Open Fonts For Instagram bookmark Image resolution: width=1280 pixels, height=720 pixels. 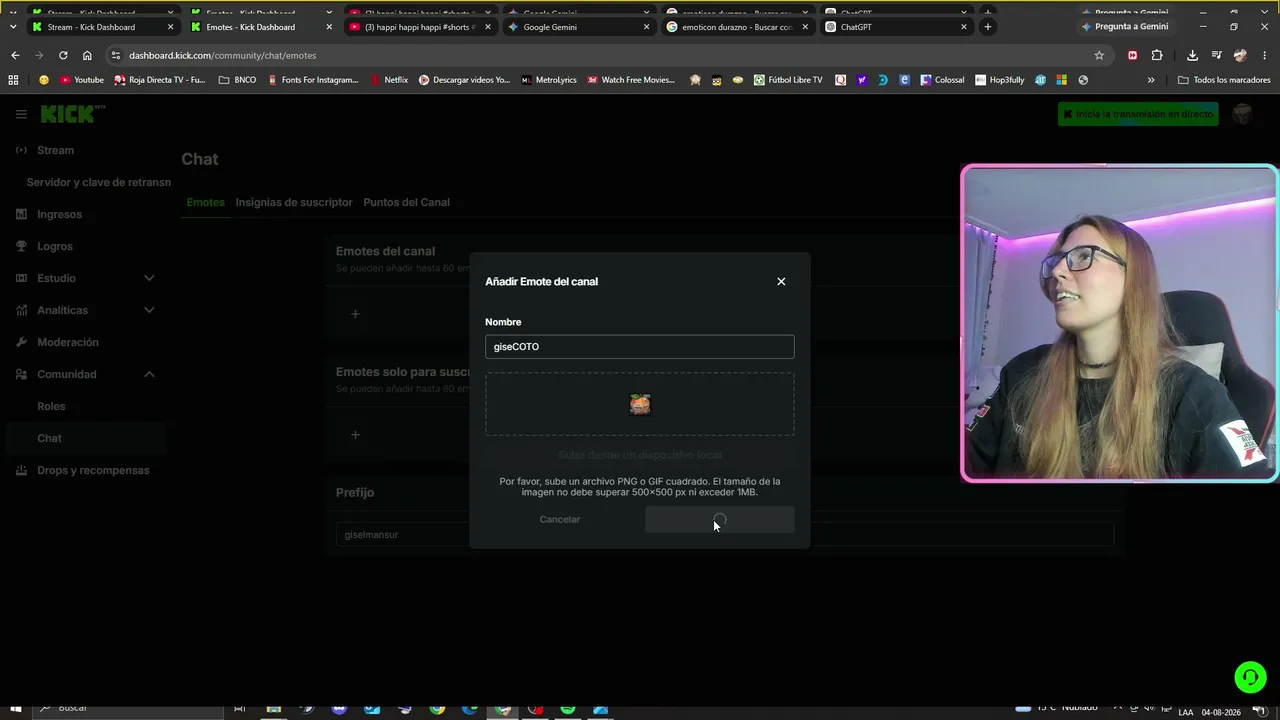313,80
